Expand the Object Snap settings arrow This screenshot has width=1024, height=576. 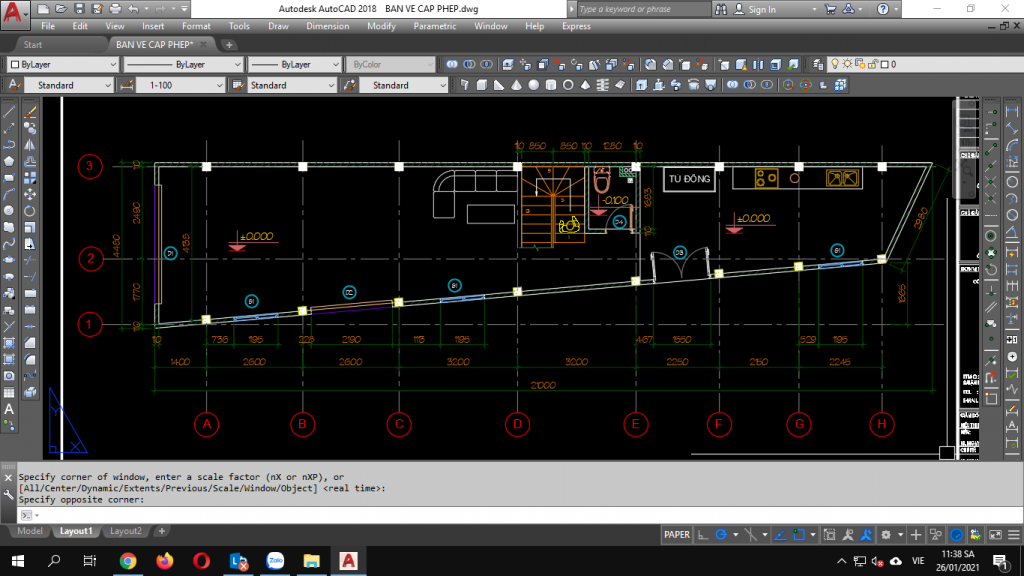pyautogui.click(x=812, y=535)
